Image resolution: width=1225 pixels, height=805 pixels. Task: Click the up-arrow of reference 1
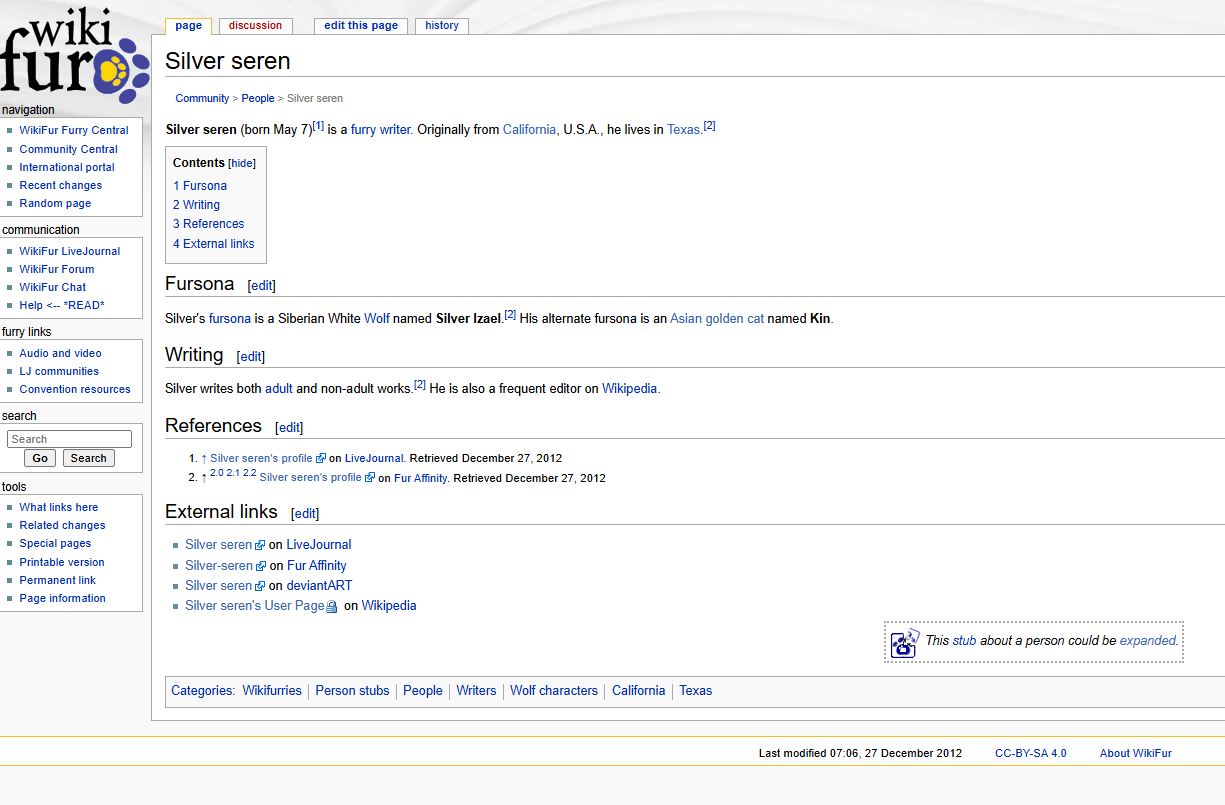[x=204, y=458]
